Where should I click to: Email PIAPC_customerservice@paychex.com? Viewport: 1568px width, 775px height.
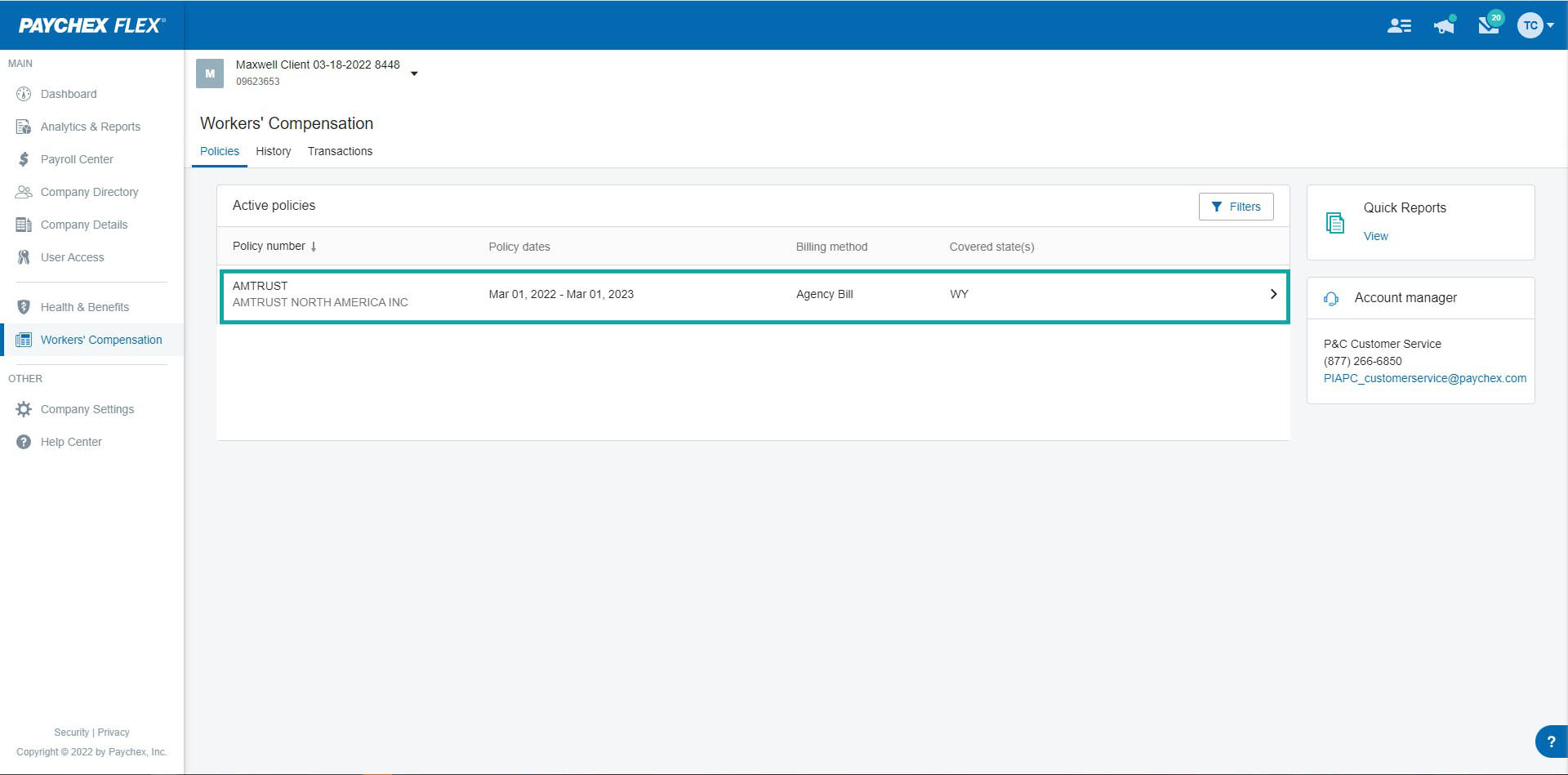(x=1424, y=378)
